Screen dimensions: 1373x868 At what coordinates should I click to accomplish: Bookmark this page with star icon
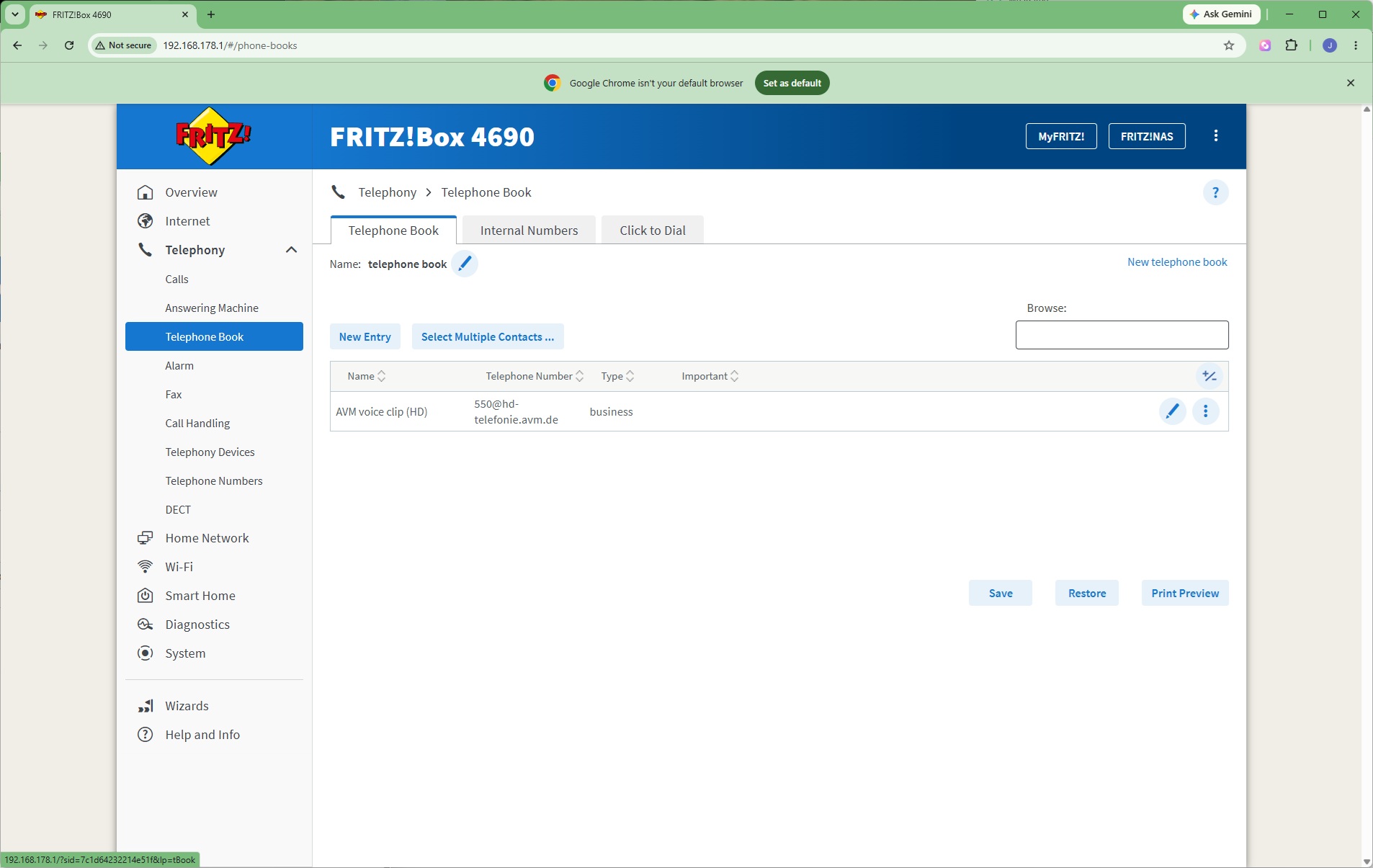pyautogui.click(x=1229, y=45)
